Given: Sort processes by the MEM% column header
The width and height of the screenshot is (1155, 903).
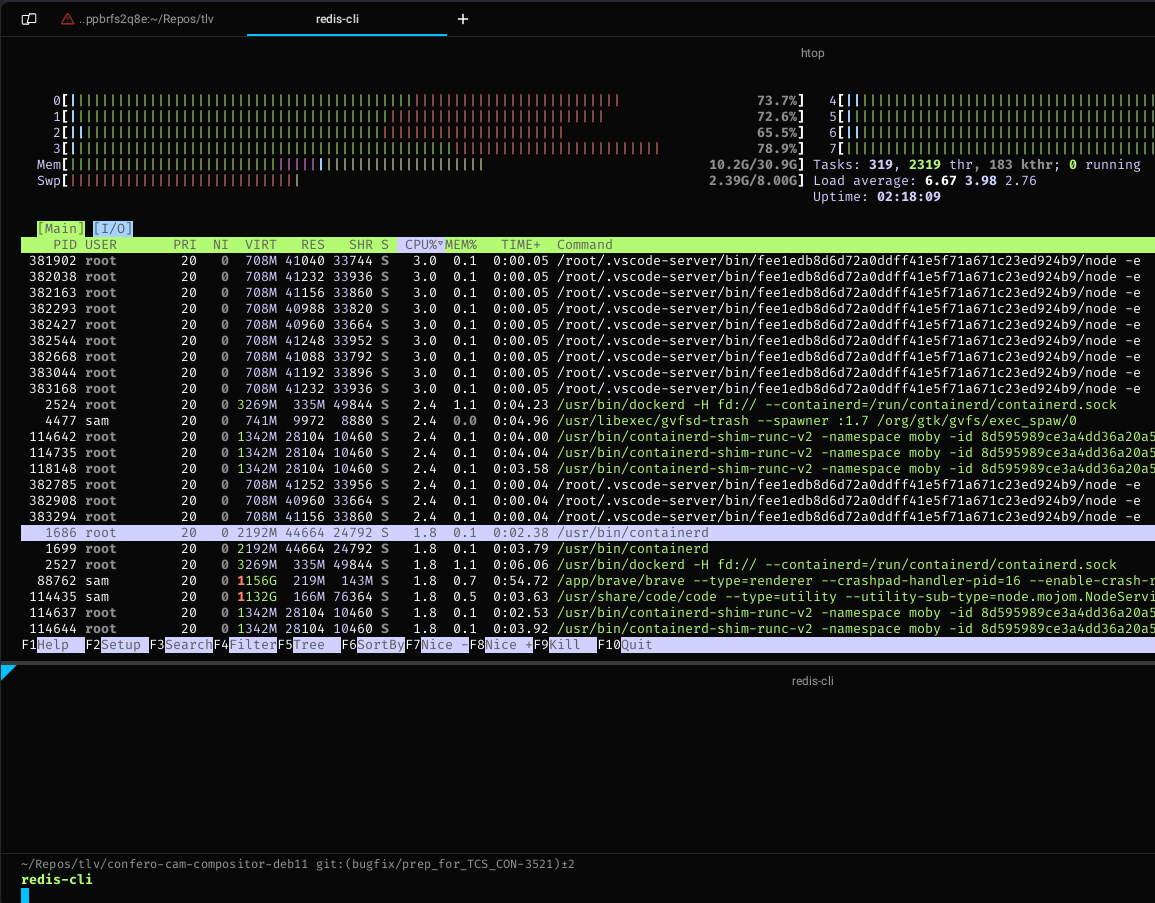Looking at the screenshot, I should click(x=461, y=244).
